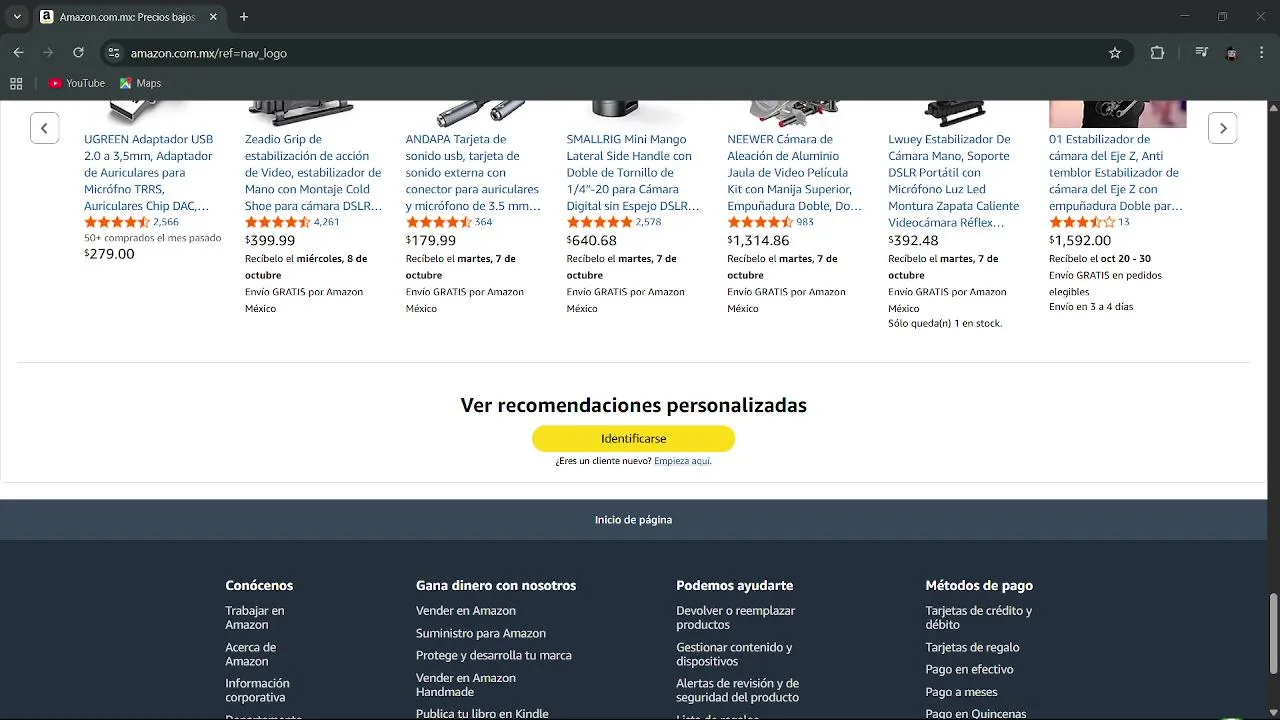Viewport: 1280px width, 720px height.
Task: Open Vender en Amazon footer link
Action: [x=466, y=610]
